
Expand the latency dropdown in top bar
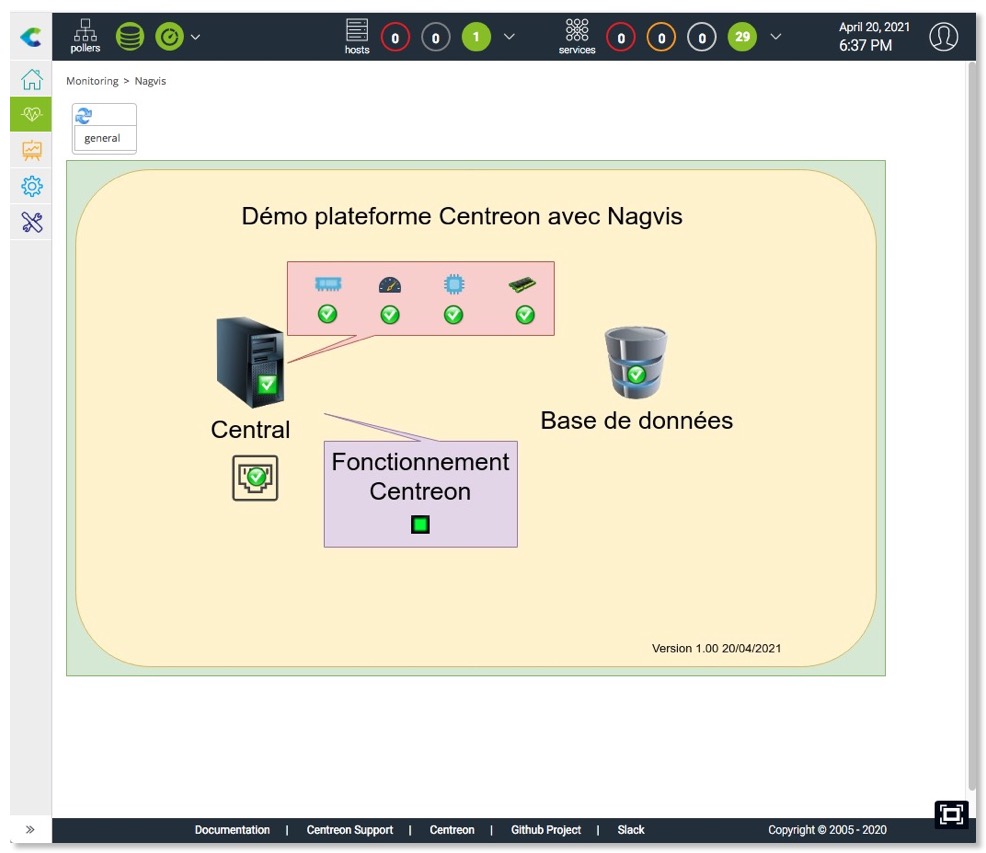[x=197, y=36]
